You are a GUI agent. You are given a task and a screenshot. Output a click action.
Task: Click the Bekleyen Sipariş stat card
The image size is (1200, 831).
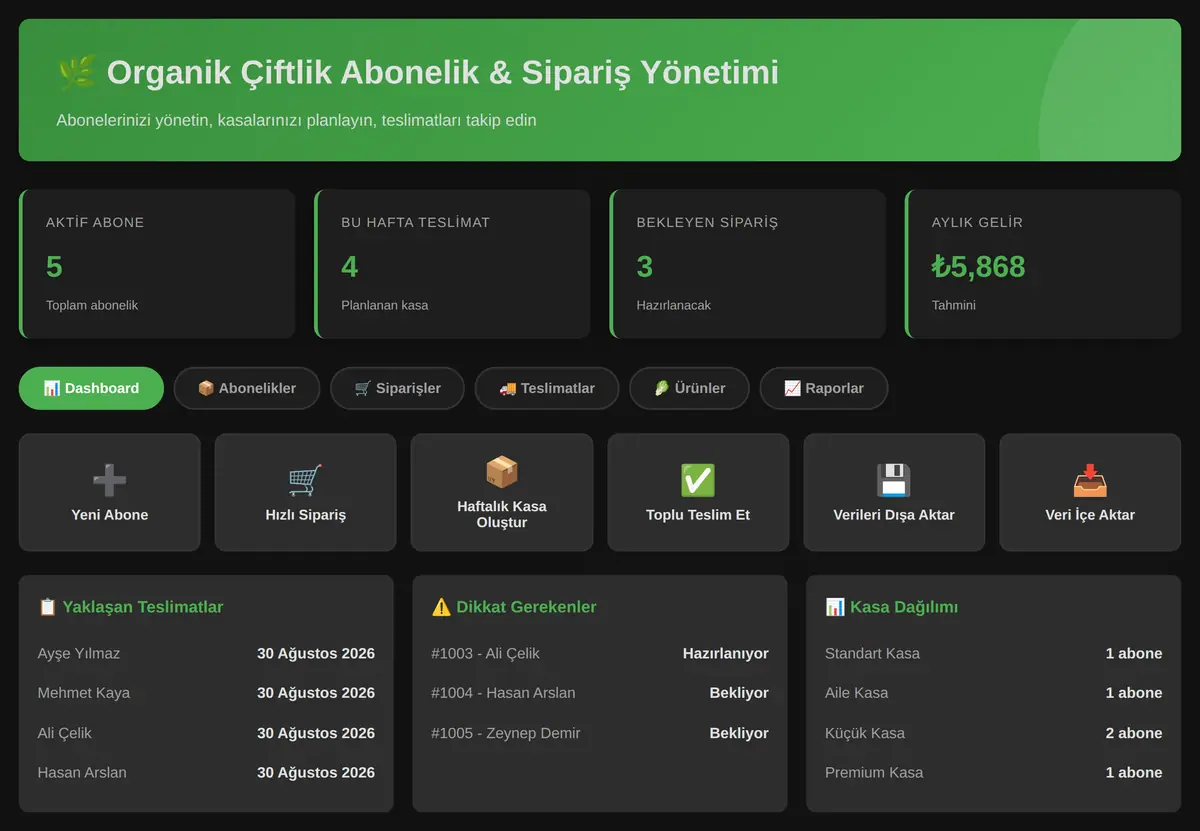[748, 264]
